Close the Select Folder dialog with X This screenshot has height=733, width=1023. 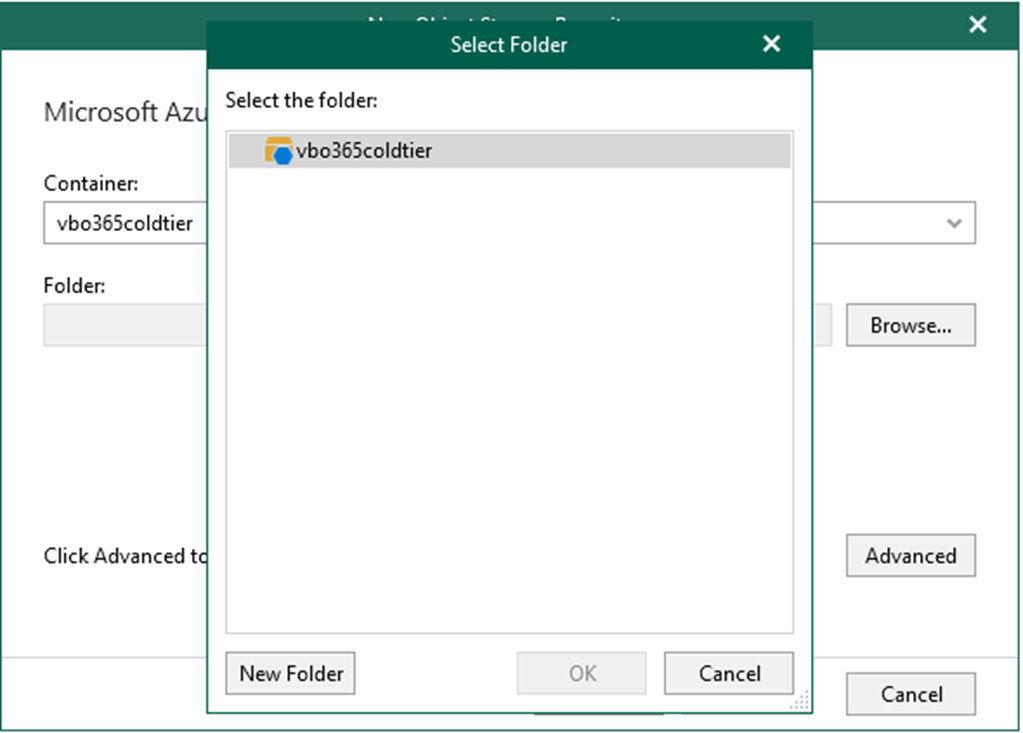pyautogui.click(x=771, y=44)
